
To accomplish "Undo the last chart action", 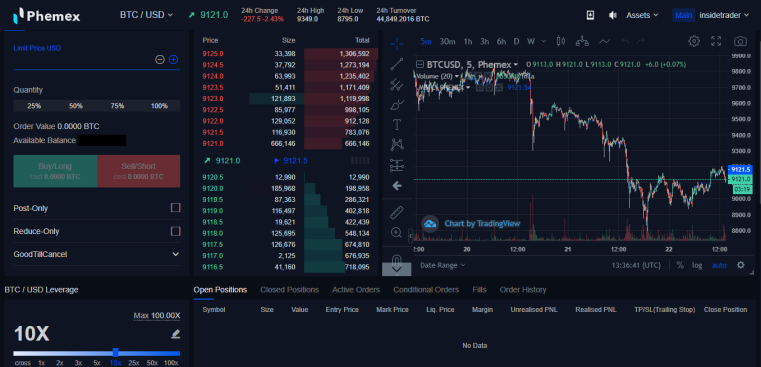I will point(625,41).
